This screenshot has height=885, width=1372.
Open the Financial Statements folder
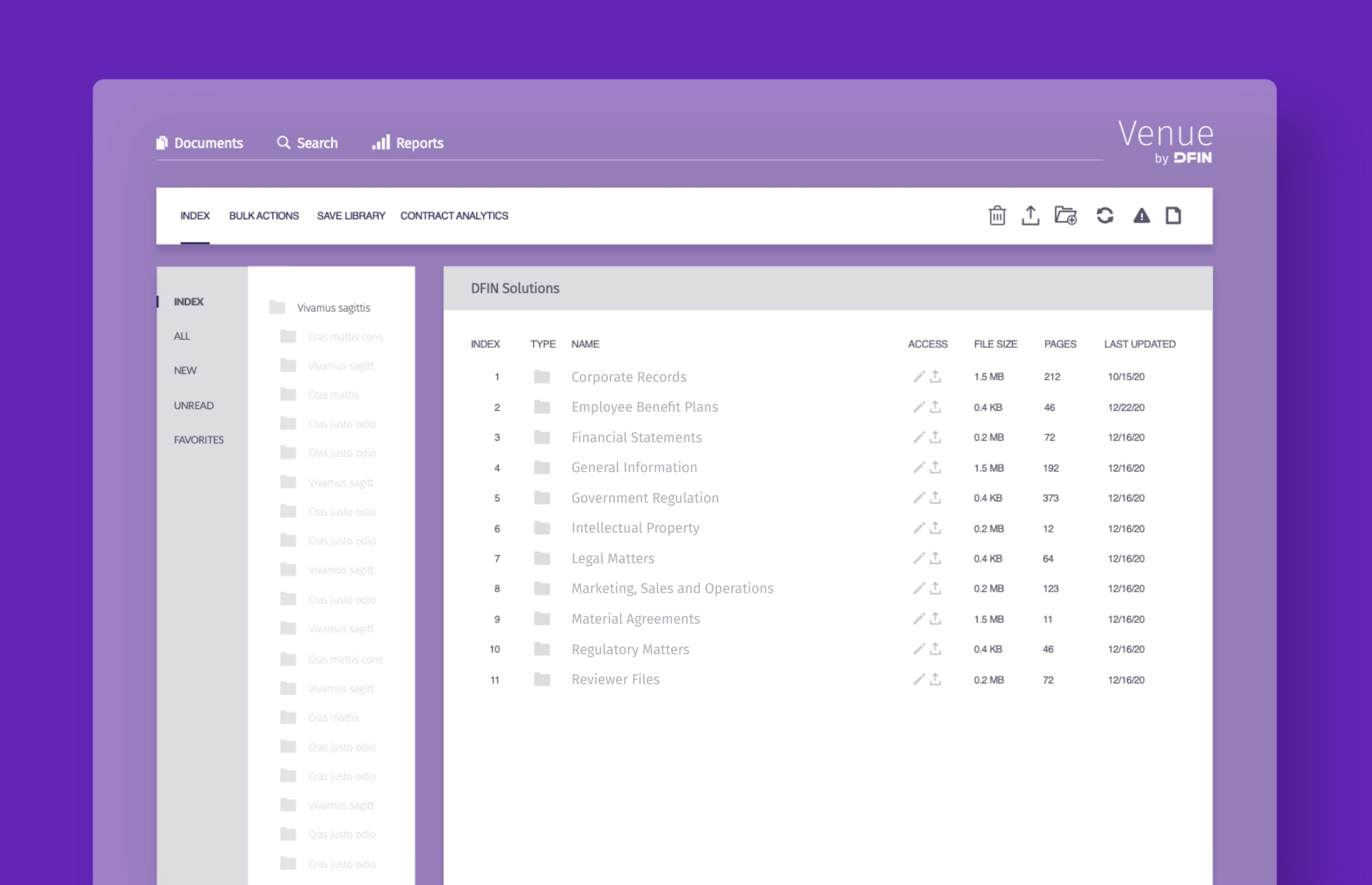point(636,438)
